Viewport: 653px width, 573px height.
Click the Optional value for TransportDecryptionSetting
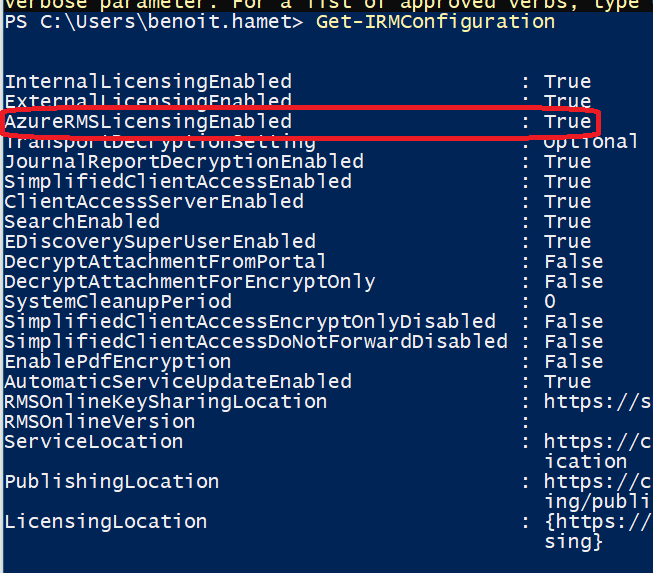[x=591, y=142]
